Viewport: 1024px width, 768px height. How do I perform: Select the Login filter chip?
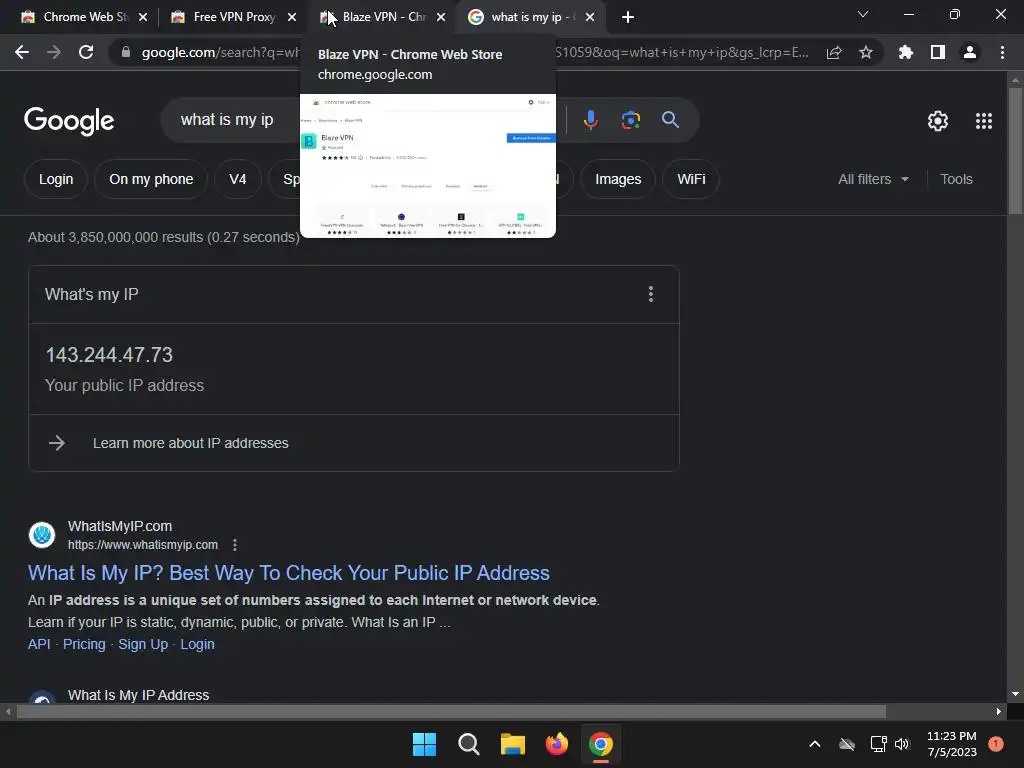coord(56,179)
